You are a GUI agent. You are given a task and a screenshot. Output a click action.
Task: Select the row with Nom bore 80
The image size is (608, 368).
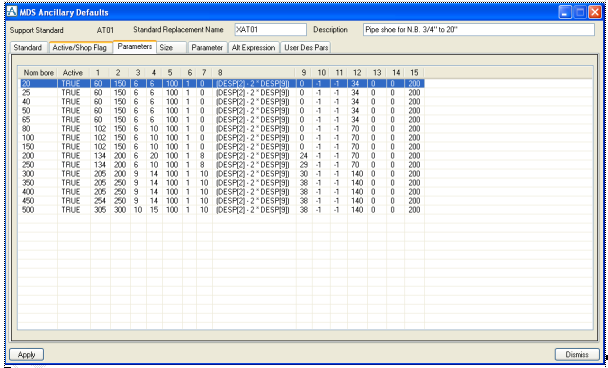click(x=222, y=129)
